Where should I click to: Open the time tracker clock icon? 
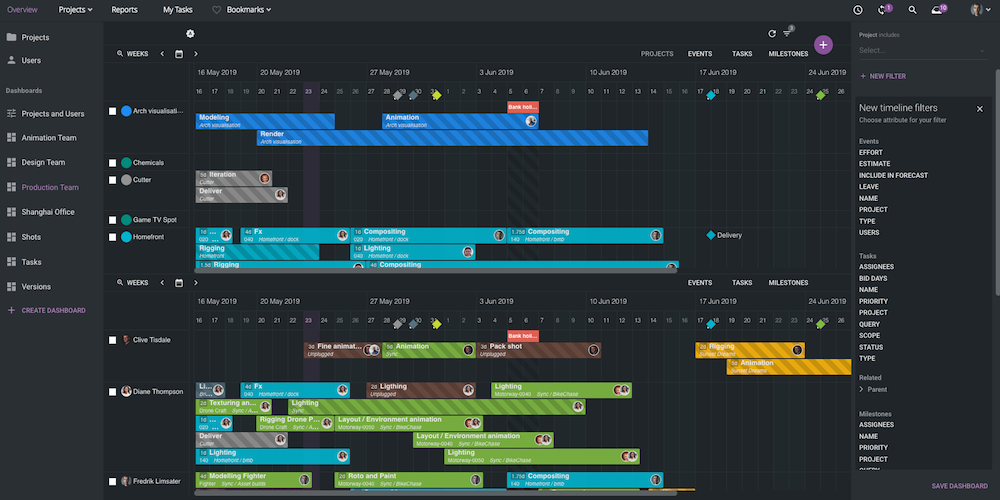[x=858, y=10]
